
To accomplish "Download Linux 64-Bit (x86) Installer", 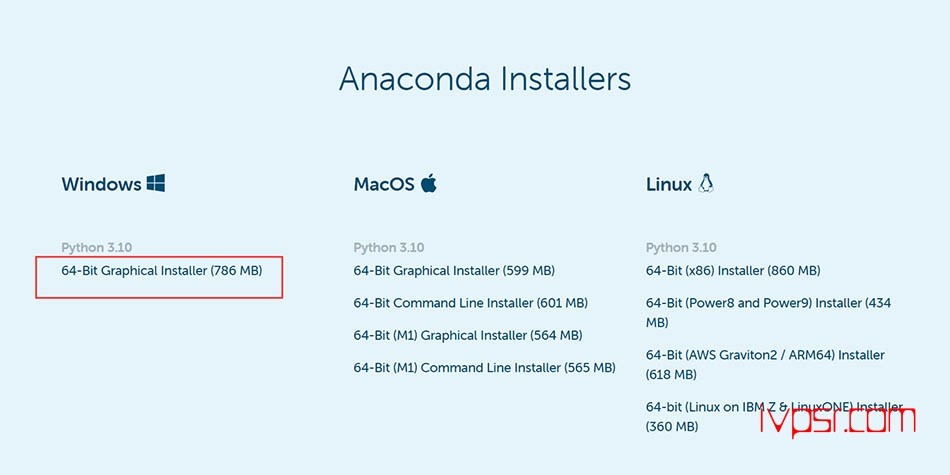I will pos(733,271).
